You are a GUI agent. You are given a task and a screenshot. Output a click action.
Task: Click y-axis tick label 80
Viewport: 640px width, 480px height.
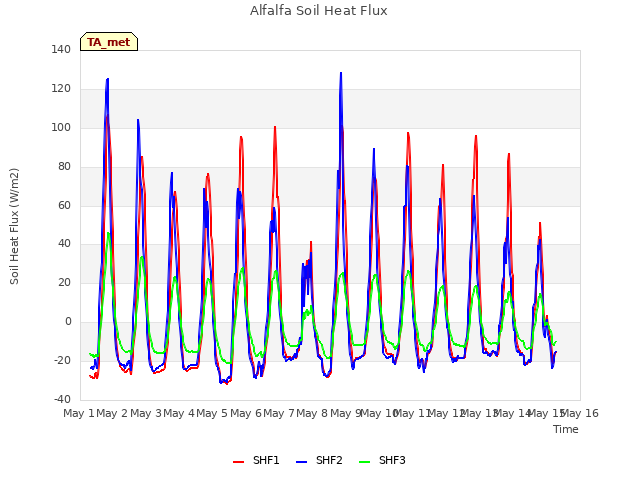64,166
